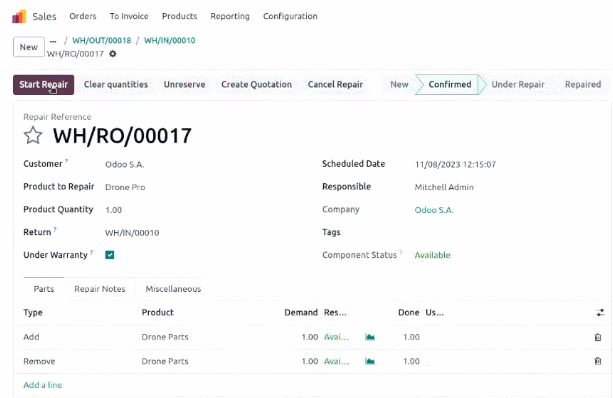613x398 pixels.
Task: Toggle the Under Warranty checkbox
Action: (x=109, y=255)
